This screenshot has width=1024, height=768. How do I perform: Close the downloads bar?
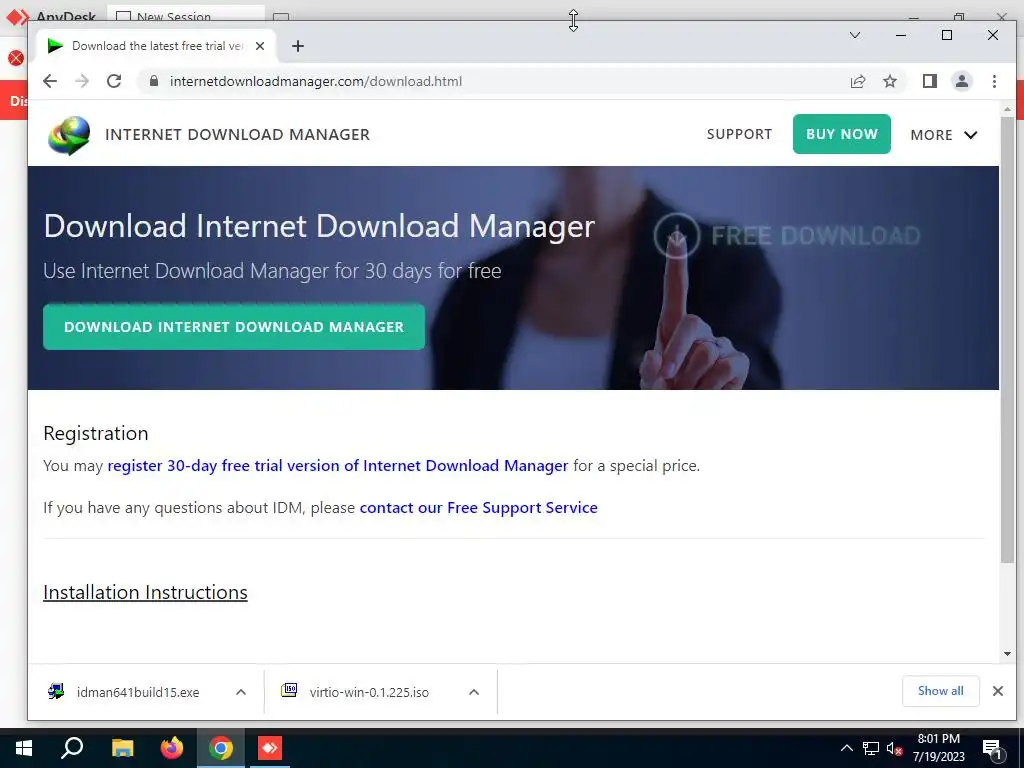[998, 691]
